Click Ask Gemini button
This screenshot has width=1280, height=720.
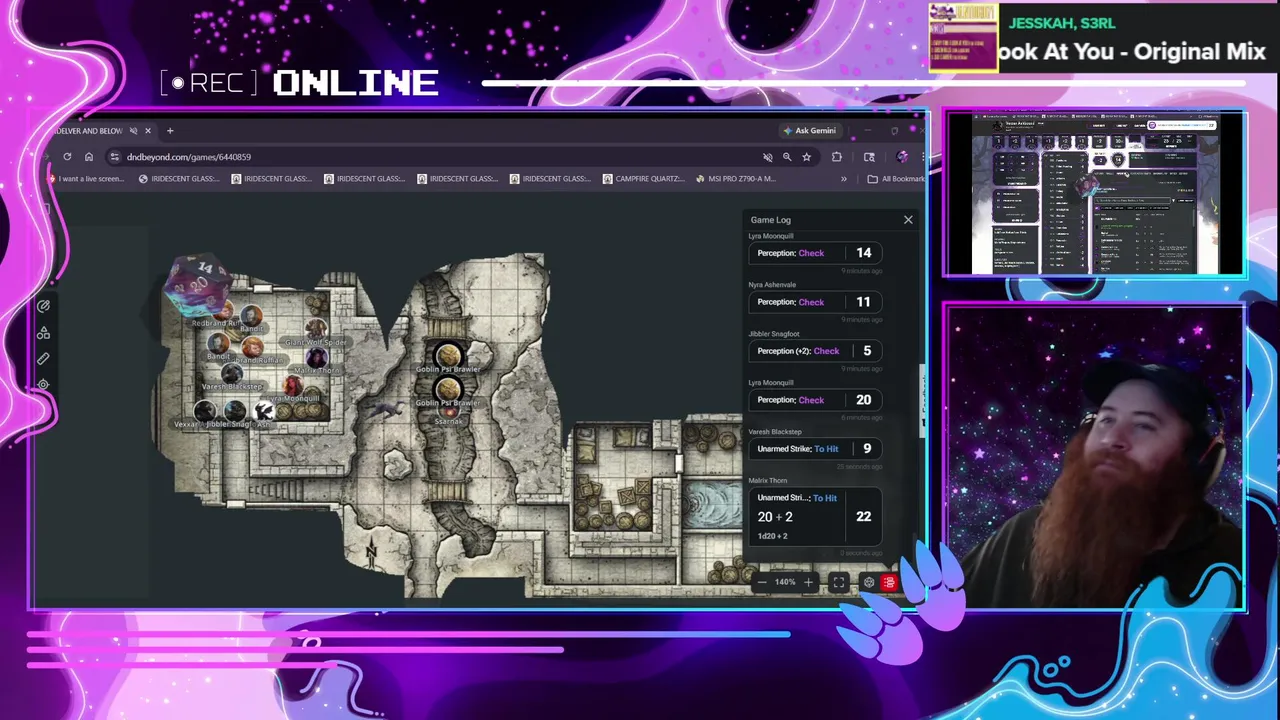810,131
